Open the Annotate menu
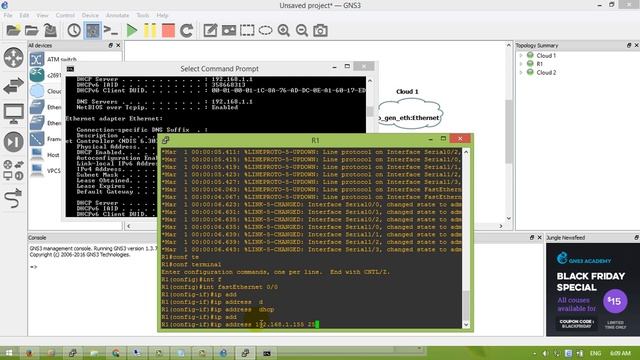This screenshot has height=360, width=640. (118, 15)
